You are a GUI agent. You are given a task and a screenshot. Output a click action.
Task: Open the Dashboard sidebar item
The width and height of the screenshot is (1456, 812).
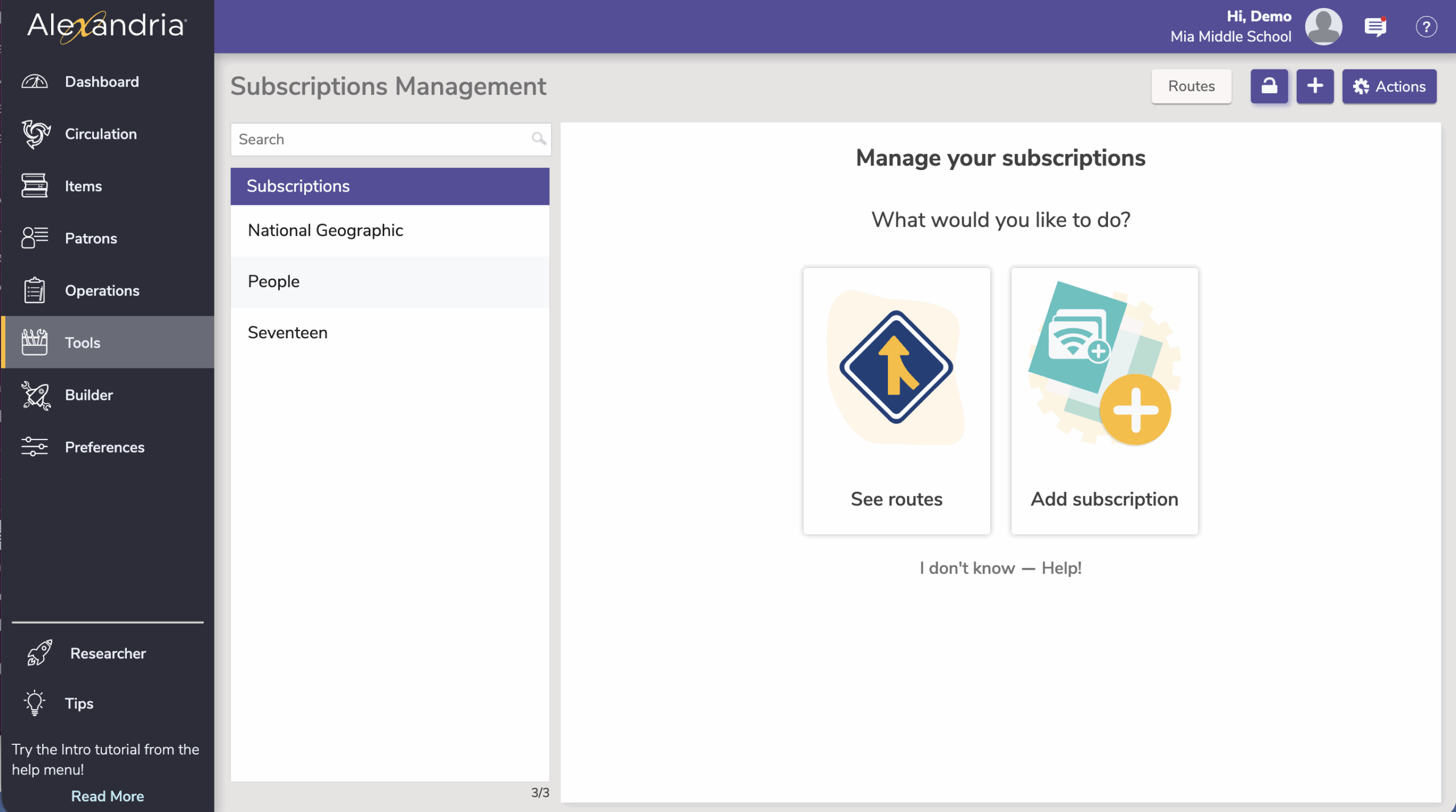tap(102, 82)
